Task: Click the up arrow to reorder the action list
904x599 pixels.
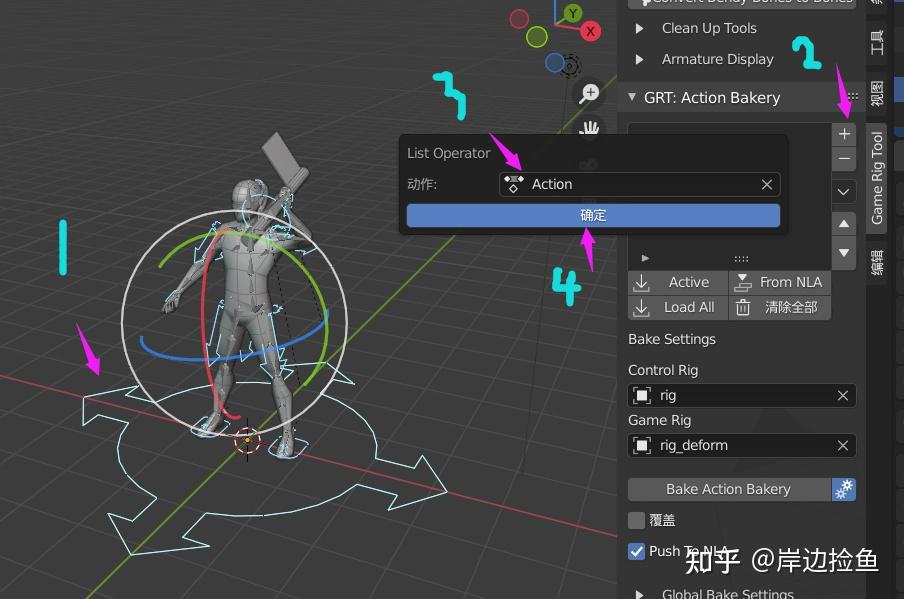Action: tap(843, 224)
